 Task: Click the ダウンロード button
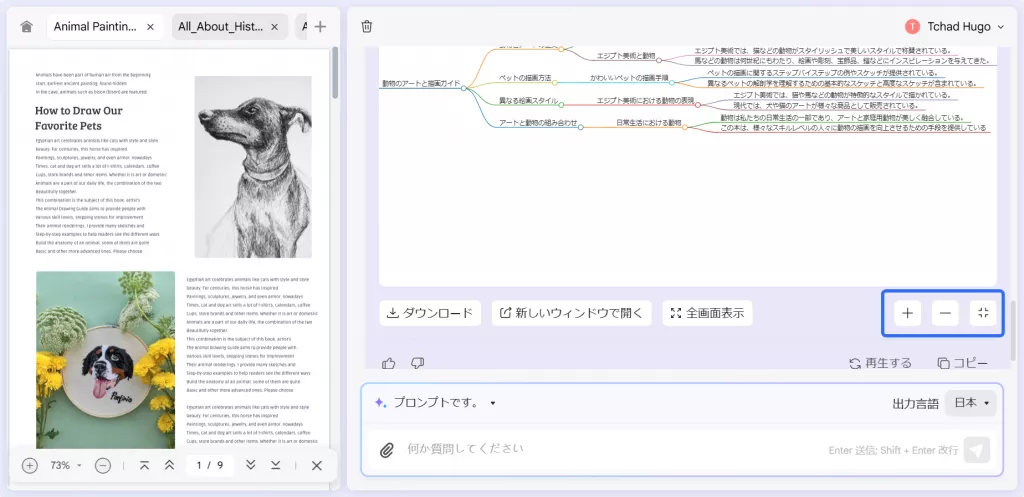[x=430, y=313]
